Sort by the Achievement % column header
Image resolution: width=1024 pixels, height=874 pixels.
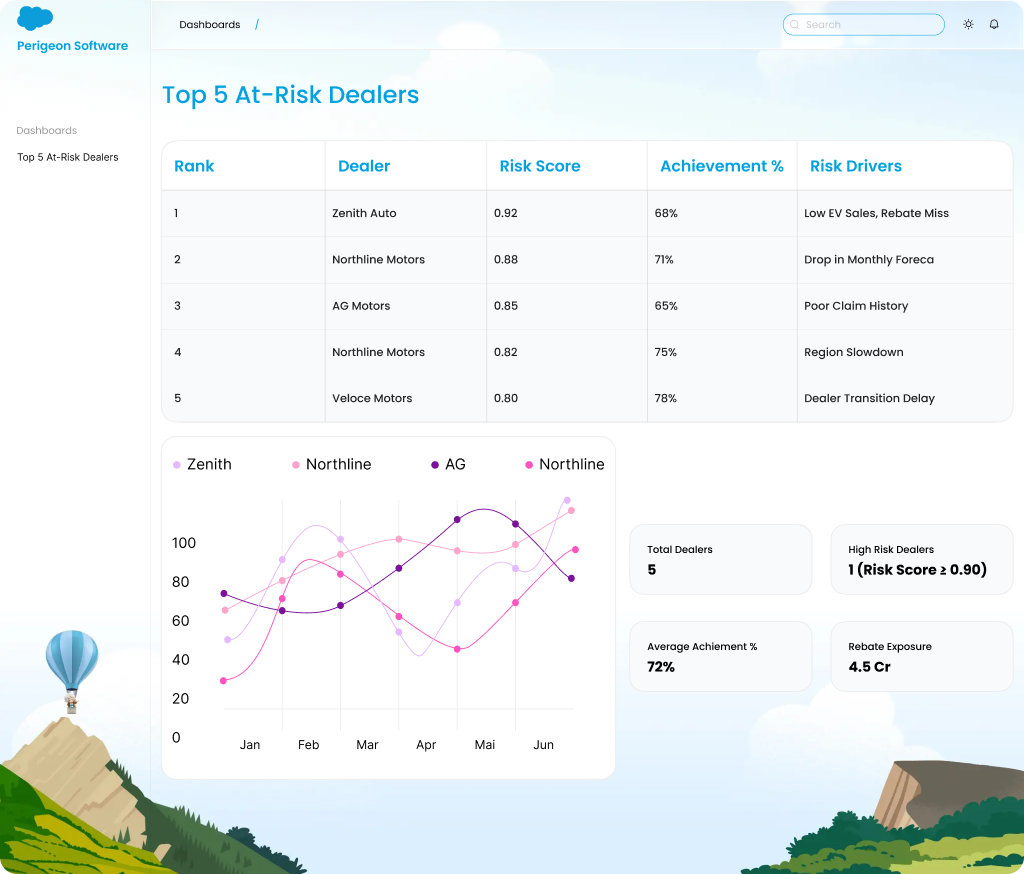coord(721,166)
